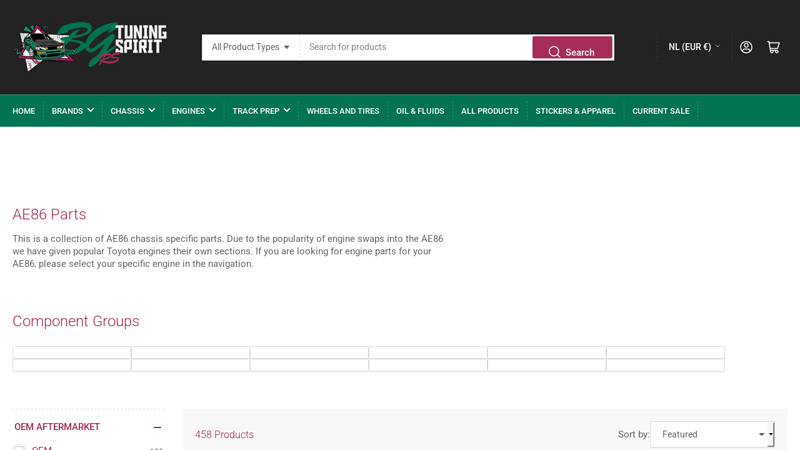Image resolution: width=800 pixels, height=450 pixels.
Task: Open All Products link
Action: (489, 111)
